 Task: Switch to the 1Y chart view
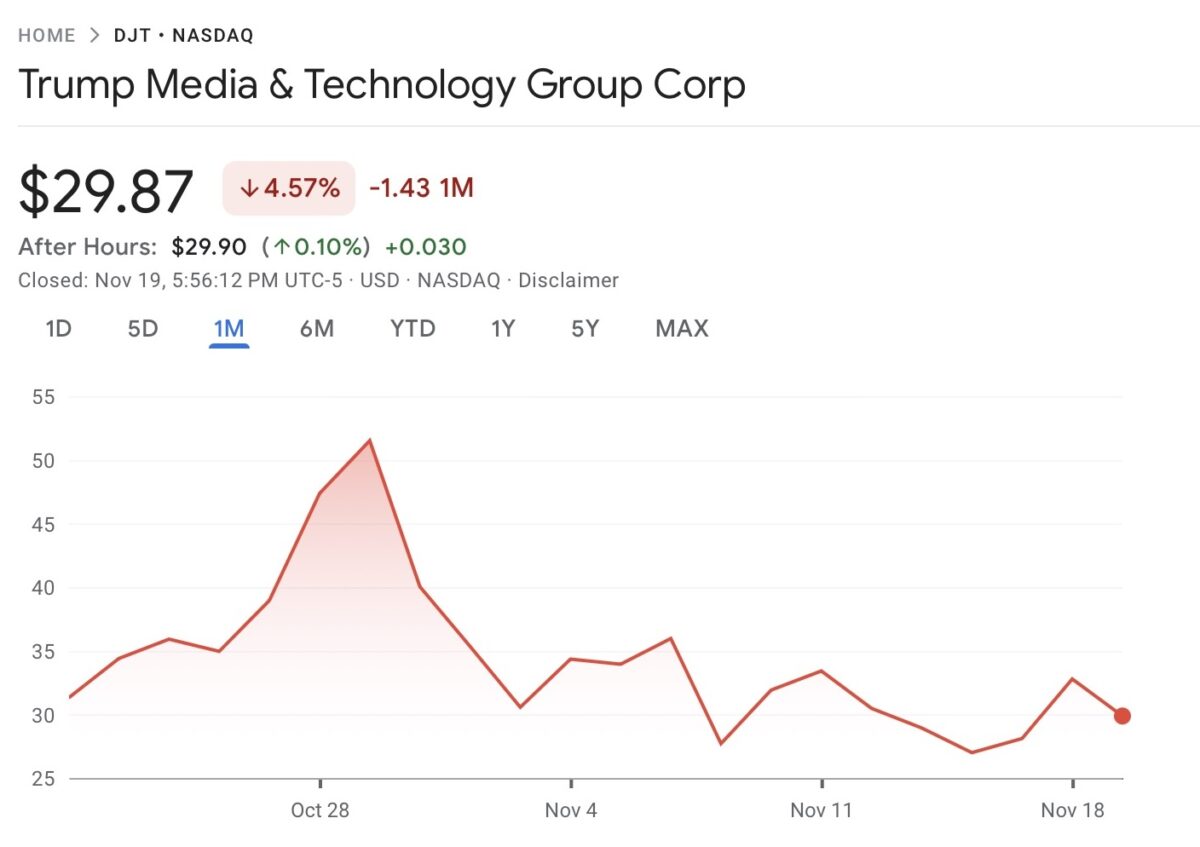(503, 328)
